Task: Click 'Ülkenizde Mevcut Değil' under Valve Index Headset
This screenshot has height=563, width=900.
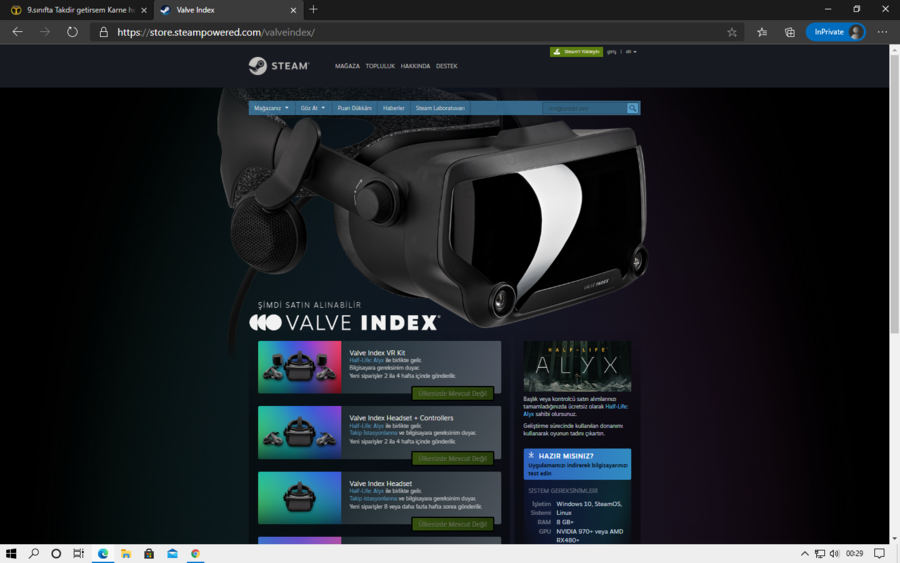Action: [x=453, y=524]
